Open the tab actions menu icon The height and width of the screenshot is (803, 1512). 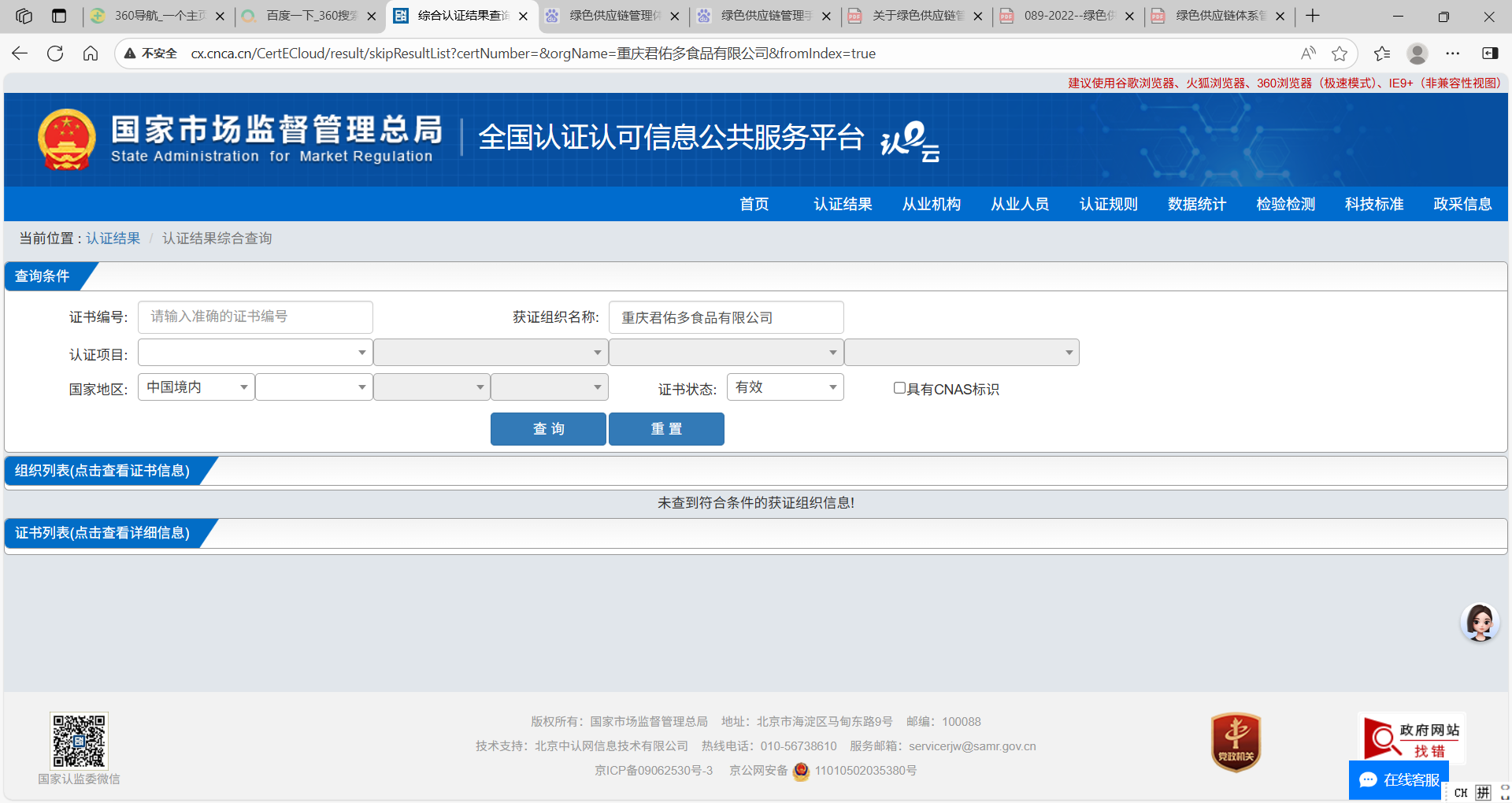coord(59,16)
